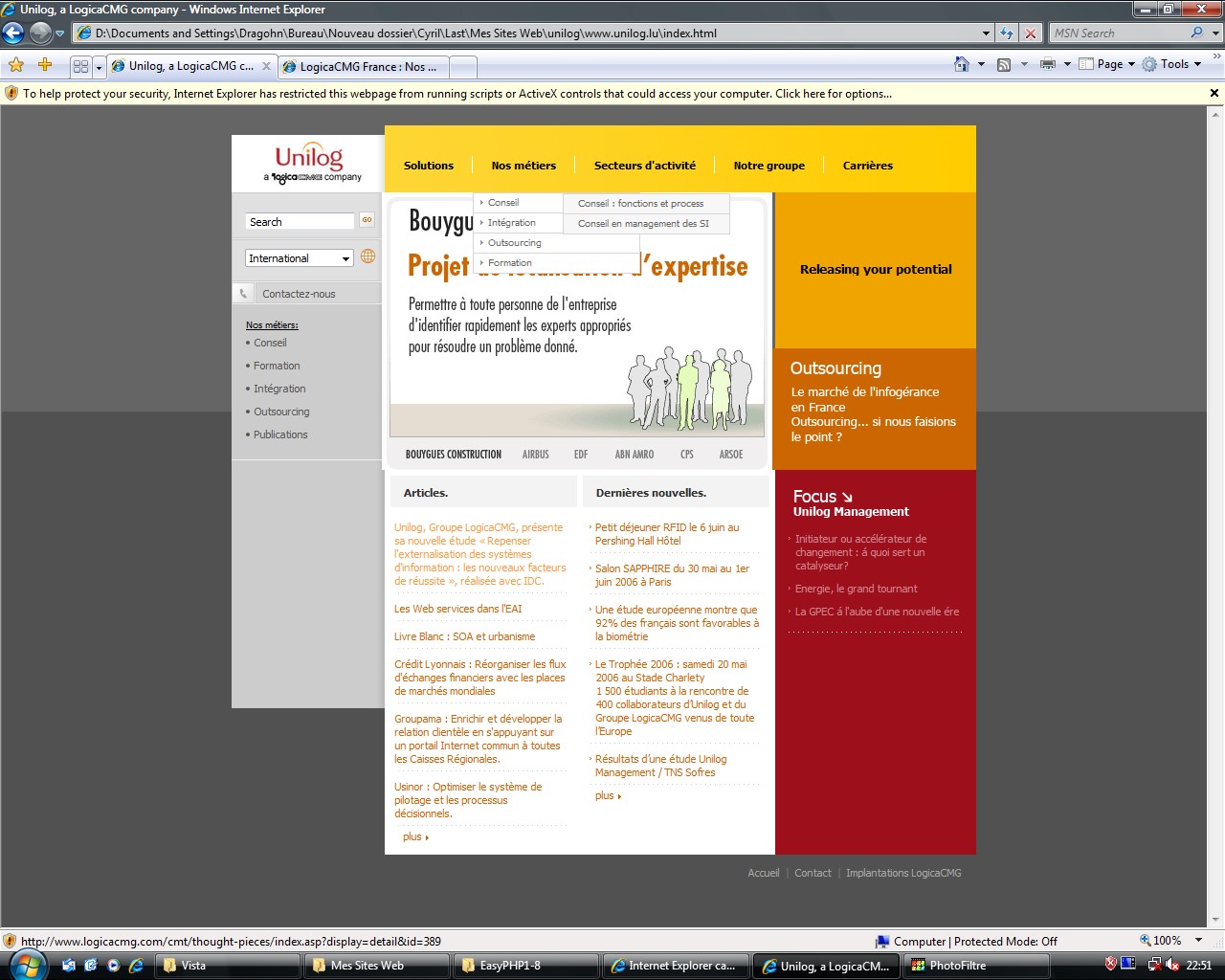Expand the tab list dropdown arrow
This screenshot has height=980, width=1225.
(99, 67)
